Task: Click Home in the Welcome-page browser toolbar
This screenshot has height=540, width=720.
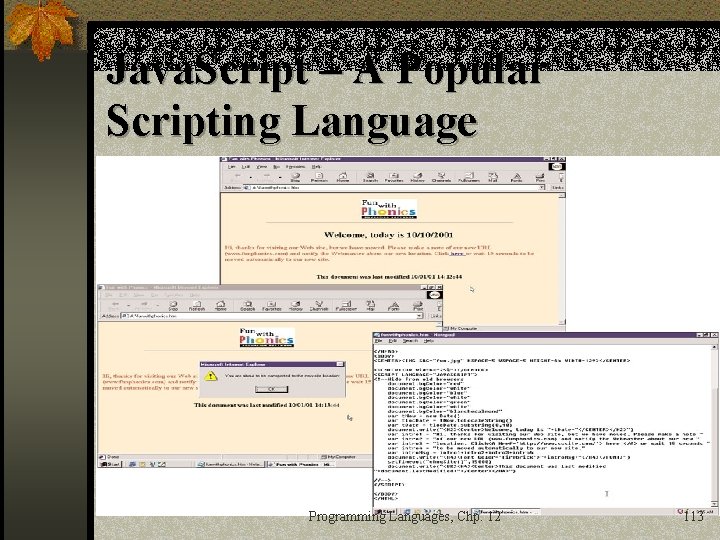Action: [343, 177]
